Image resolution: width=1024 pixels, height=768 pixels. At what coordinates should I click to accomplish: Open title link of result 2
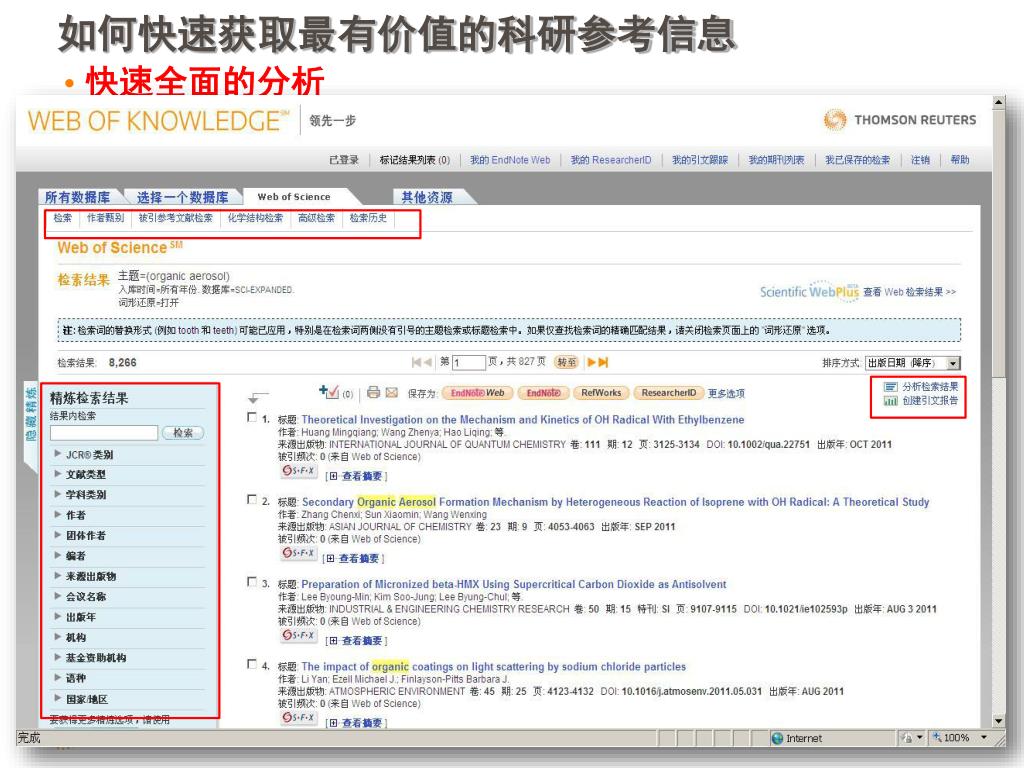click(x=615, y=502)
